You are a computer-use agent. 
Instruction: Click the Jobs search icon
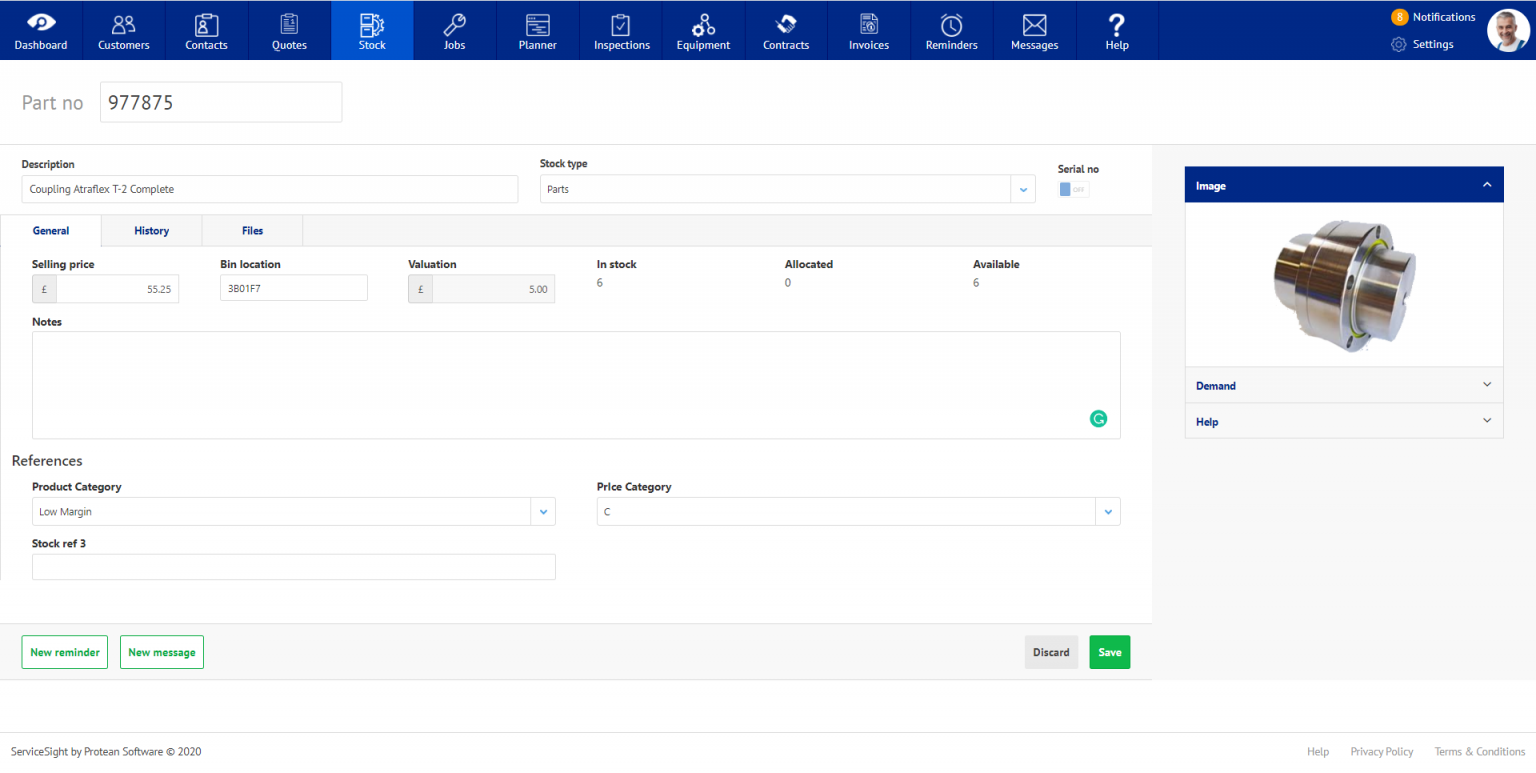(x=454, y=22)
